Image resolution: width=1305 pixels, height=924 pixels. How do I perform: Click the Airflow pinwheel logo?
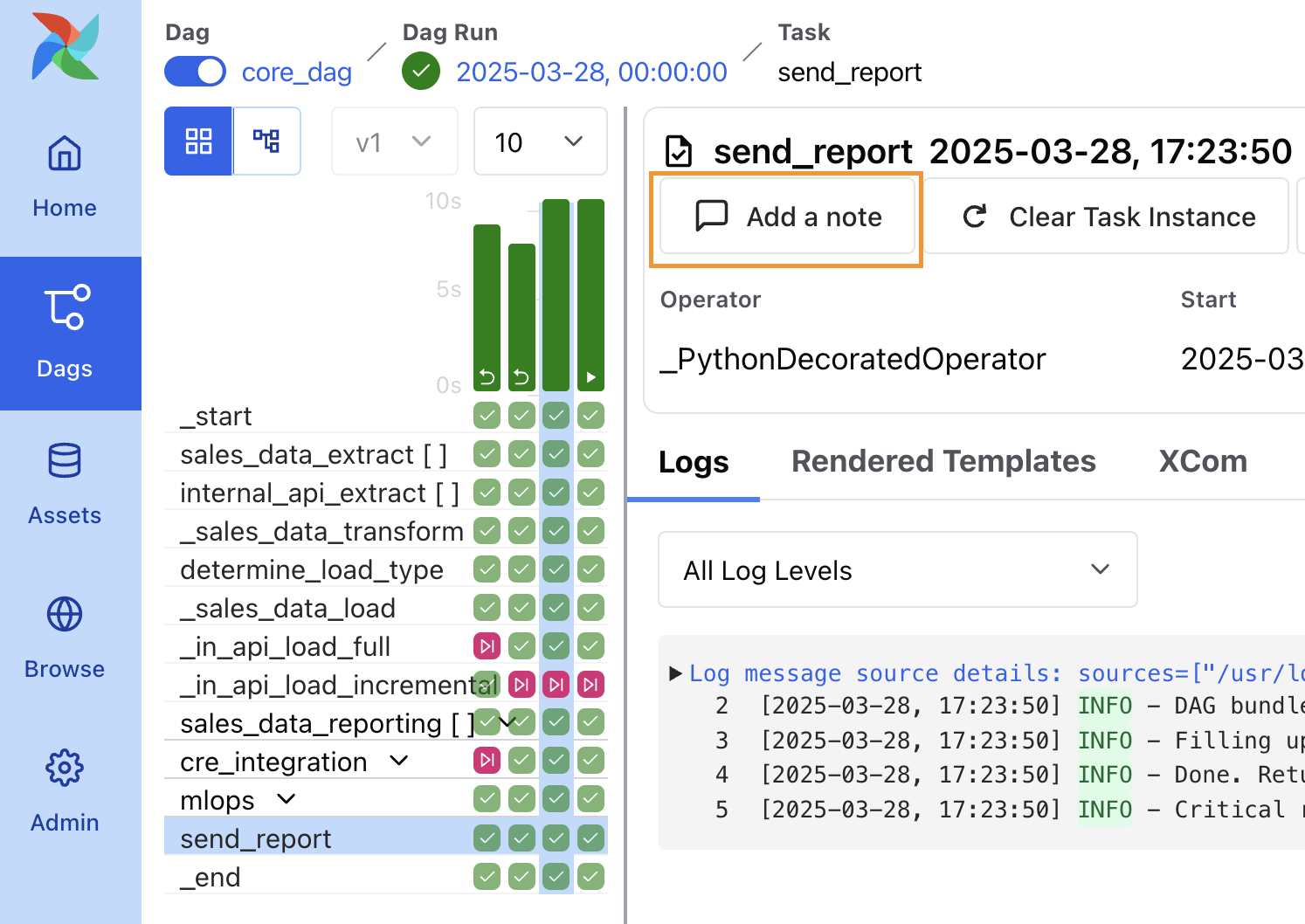[x=66, y=46]
